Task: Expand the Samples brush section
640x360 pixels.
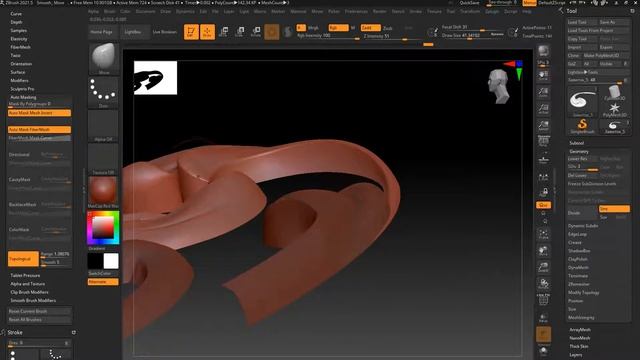Action: 18,31
